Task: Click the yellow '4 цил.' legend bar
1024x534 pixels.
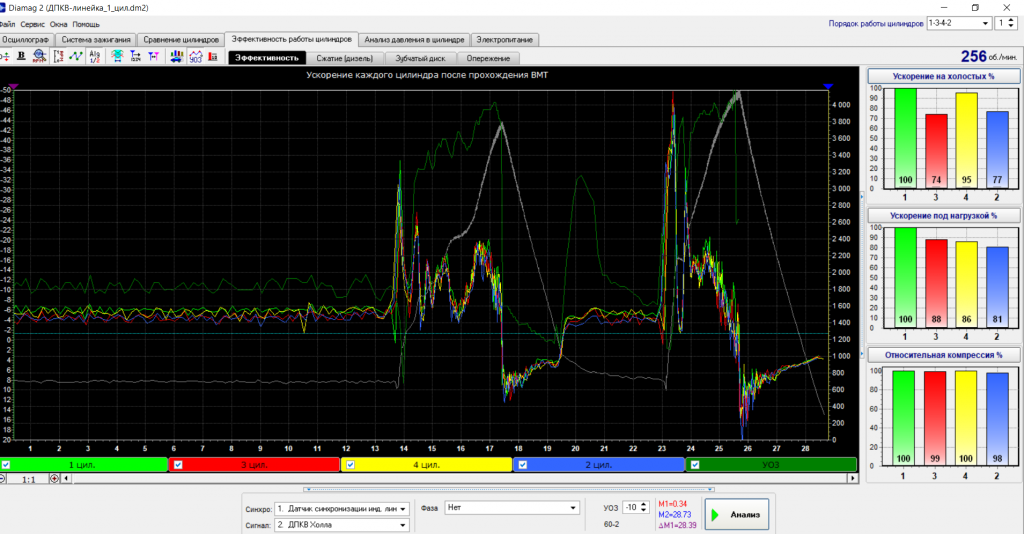Action: 427,465
